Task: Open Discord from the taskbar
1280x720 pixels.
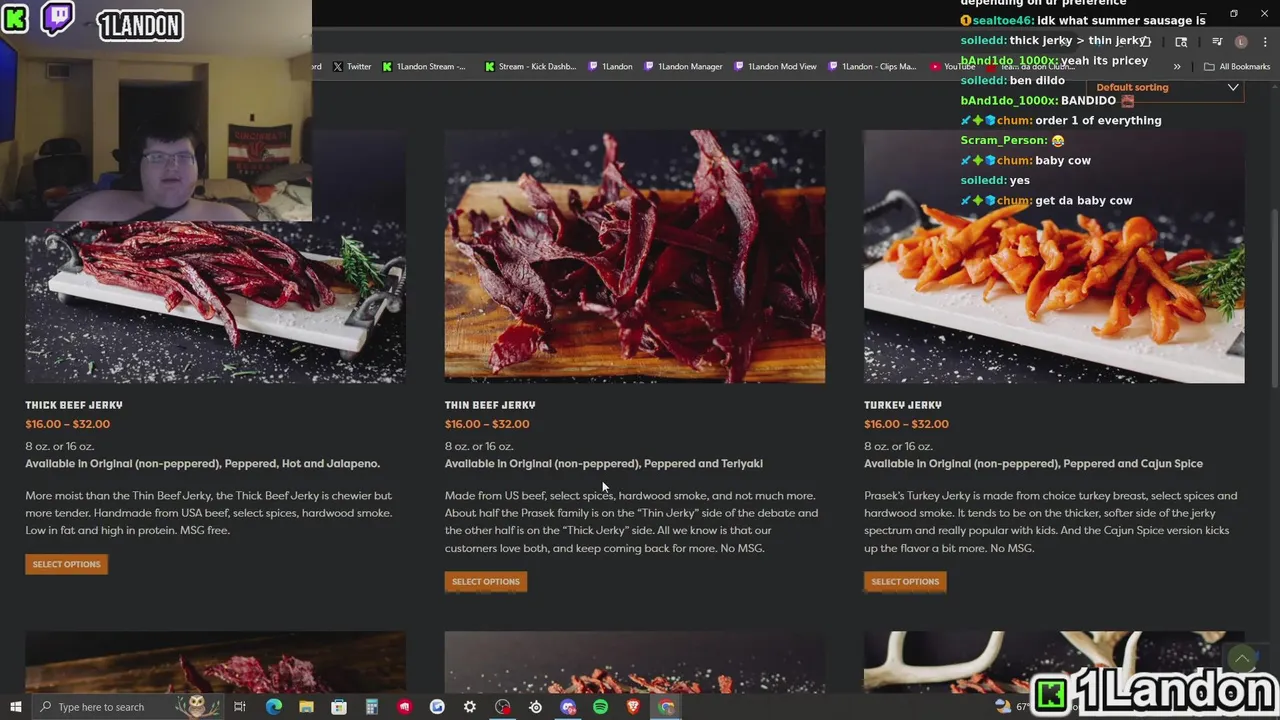Action: point(568,707)
